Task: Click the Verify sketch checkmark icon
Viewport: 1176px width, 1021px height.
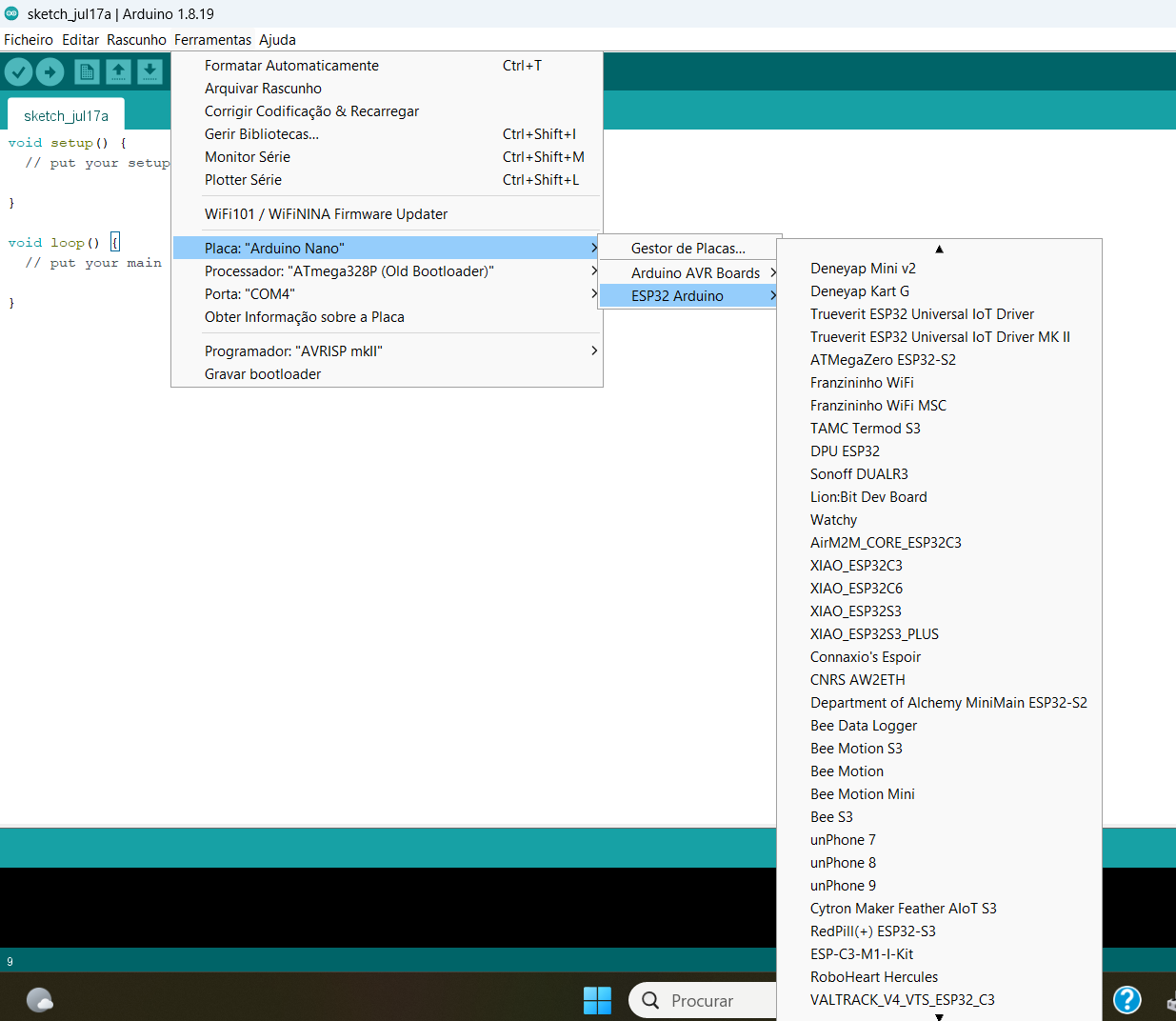Action: tap(19, 71)
